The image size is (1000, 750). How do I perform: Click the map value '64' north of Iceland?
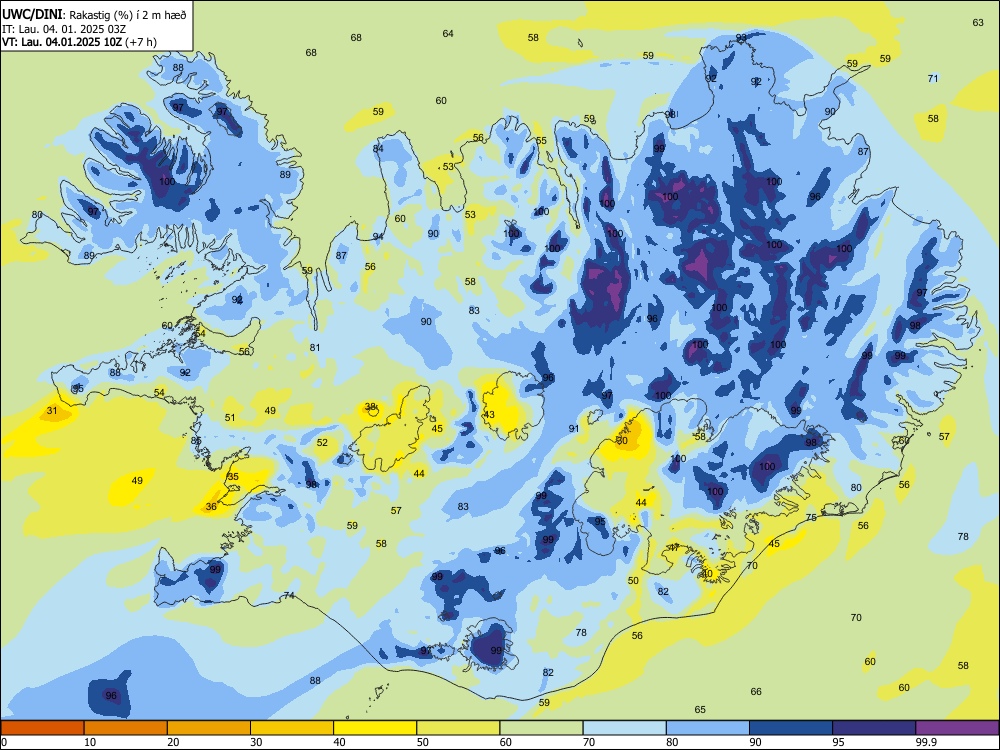(x=448, y=33)
